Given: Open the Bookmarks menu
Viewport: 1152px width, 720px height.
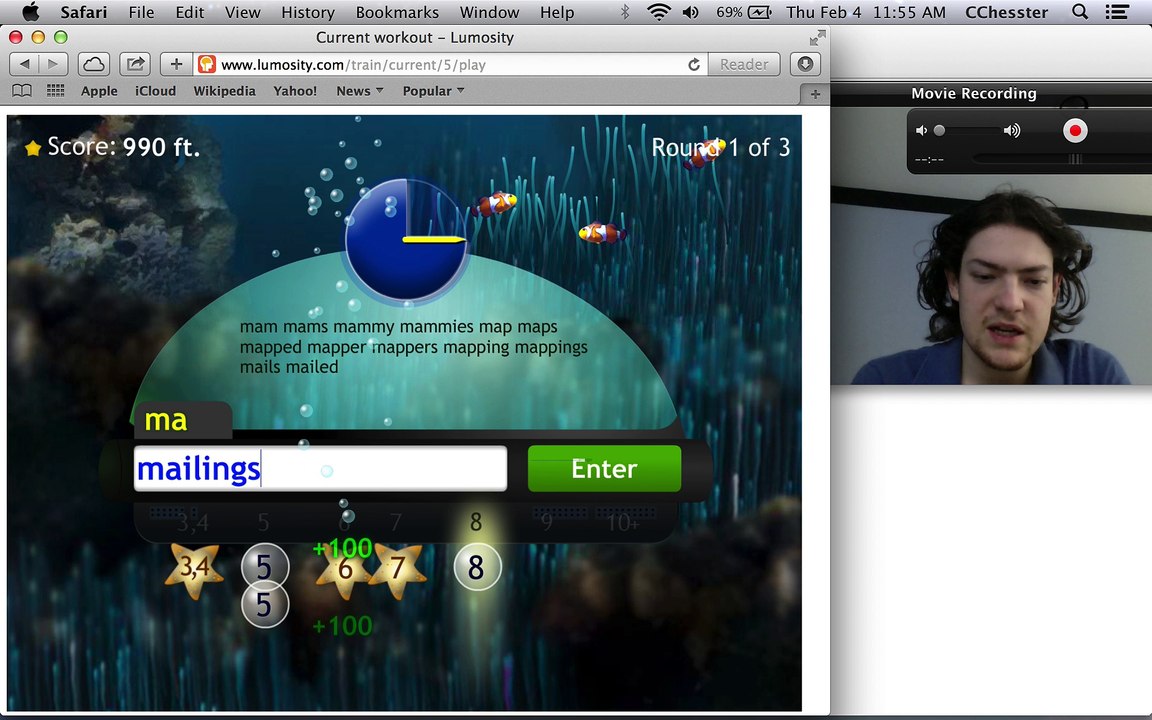Looking at the screenshot, I should (397, 12).
